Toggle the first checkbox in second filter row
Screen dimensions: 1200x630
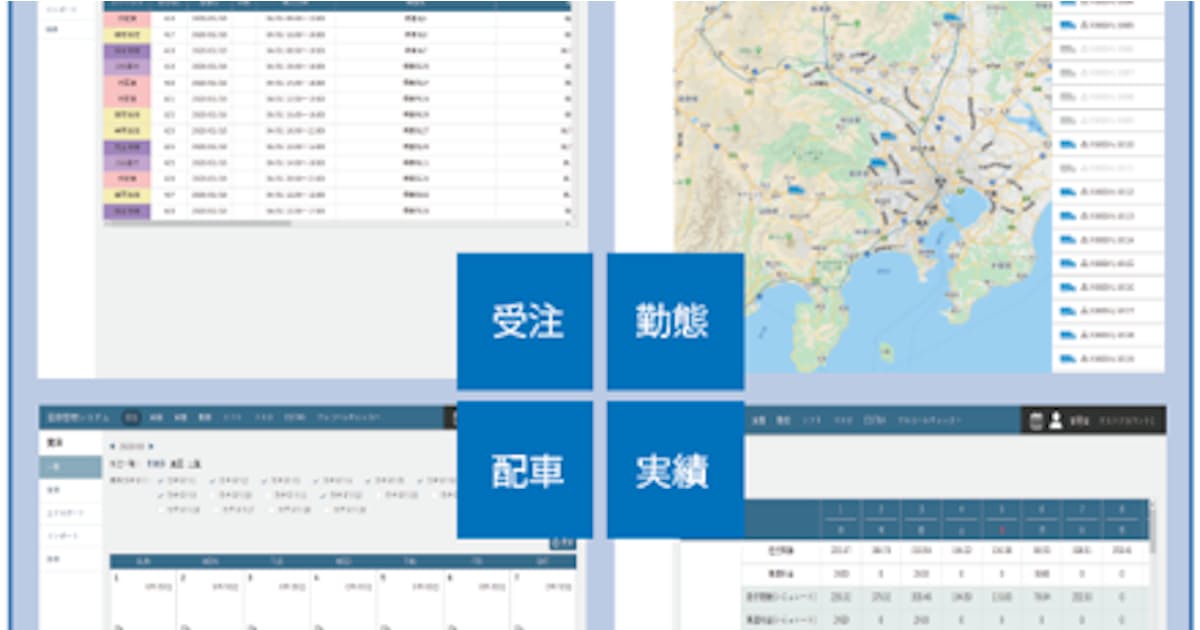coord(162,494)
